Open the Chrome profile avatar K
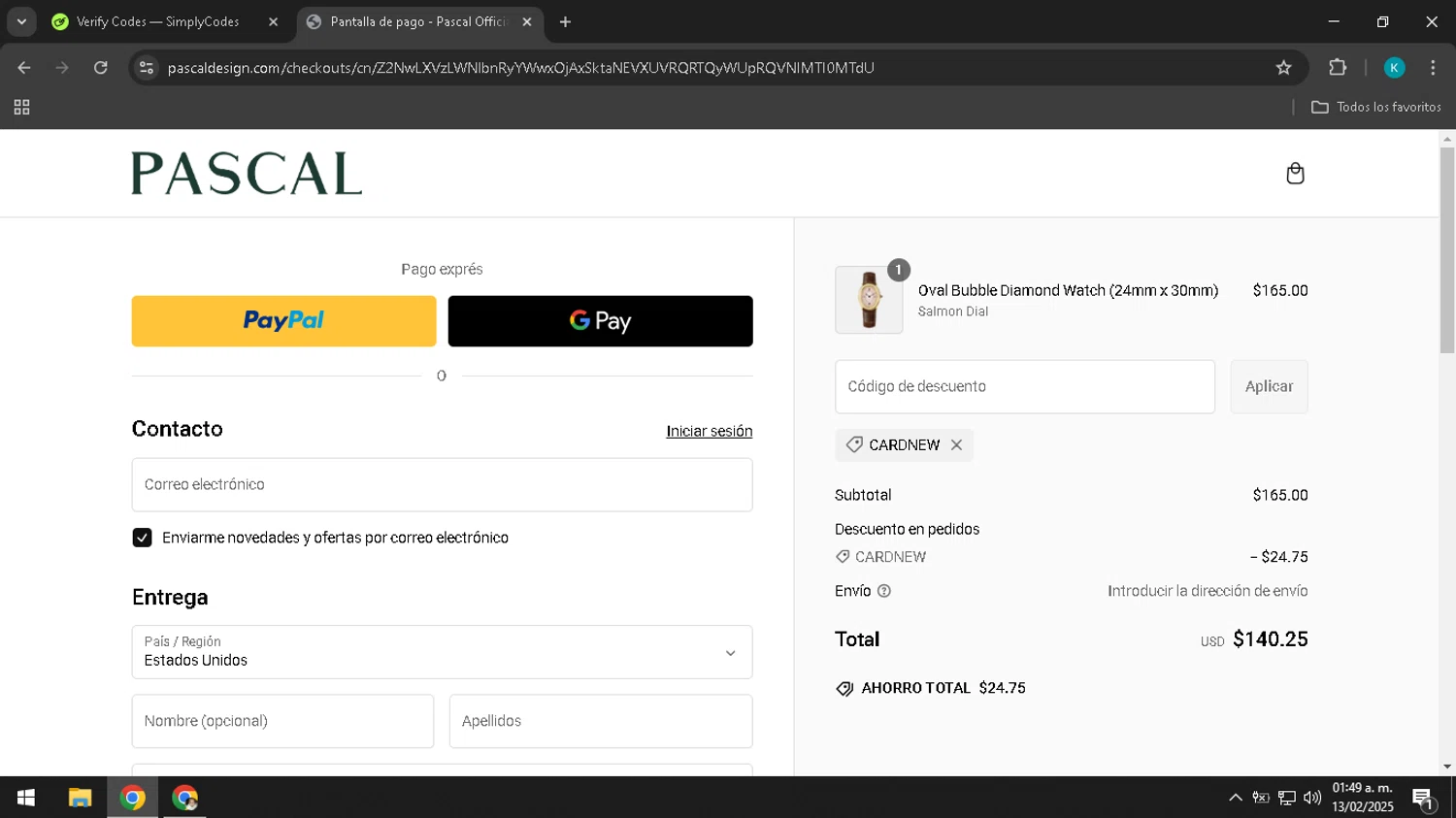 1394,68
